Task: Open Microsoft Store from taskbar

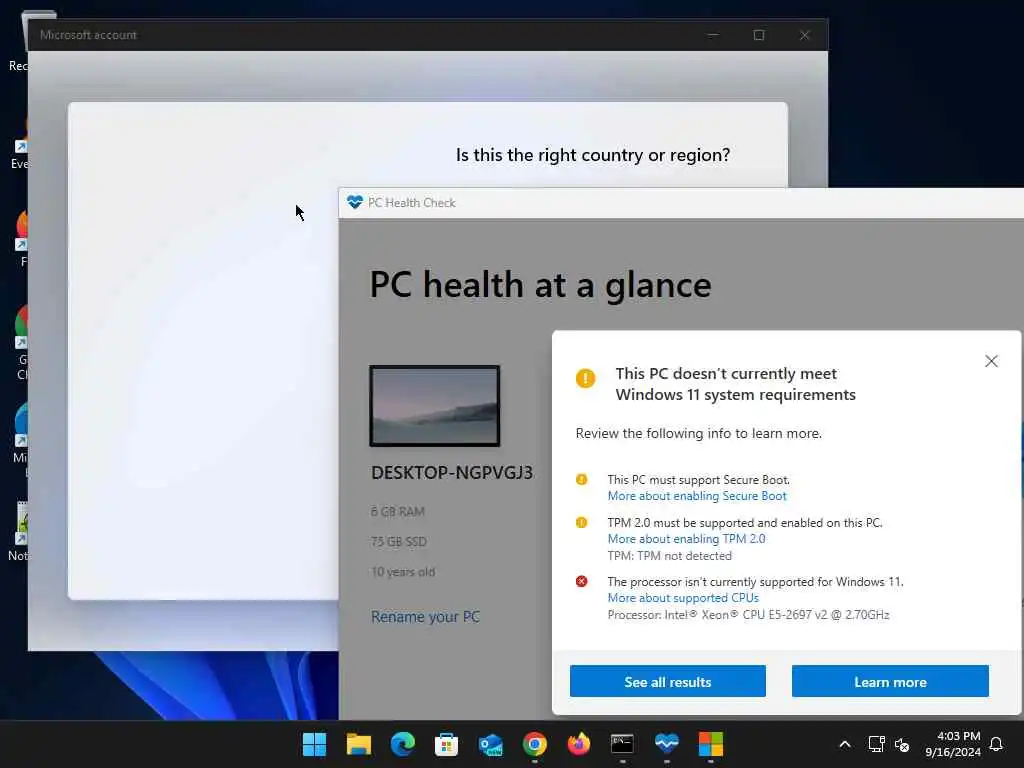Action: (446, 744)
